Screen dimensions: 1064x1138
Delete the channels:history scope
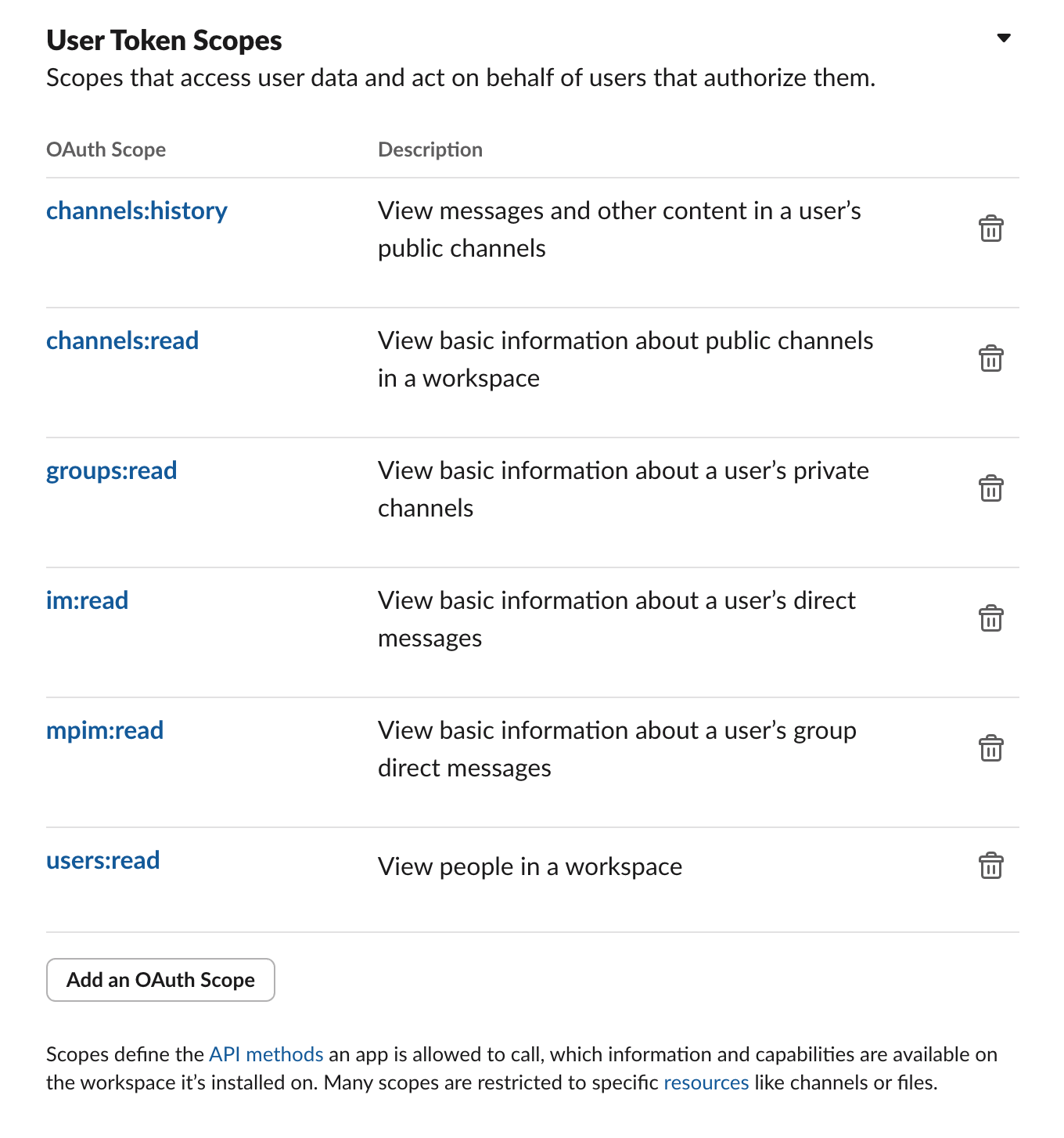pyautogui.click(x=990, y=229)
